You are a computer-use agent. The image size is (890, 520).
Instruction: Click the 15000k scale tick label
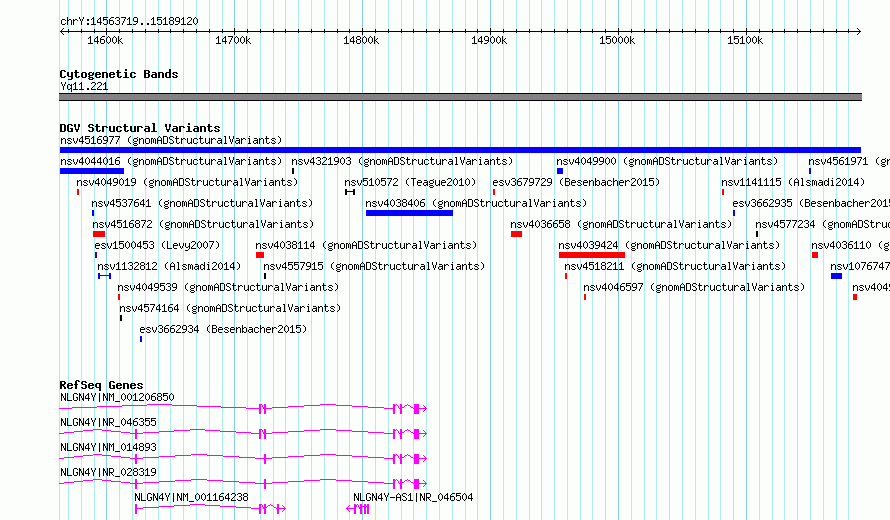pos(617,40)
